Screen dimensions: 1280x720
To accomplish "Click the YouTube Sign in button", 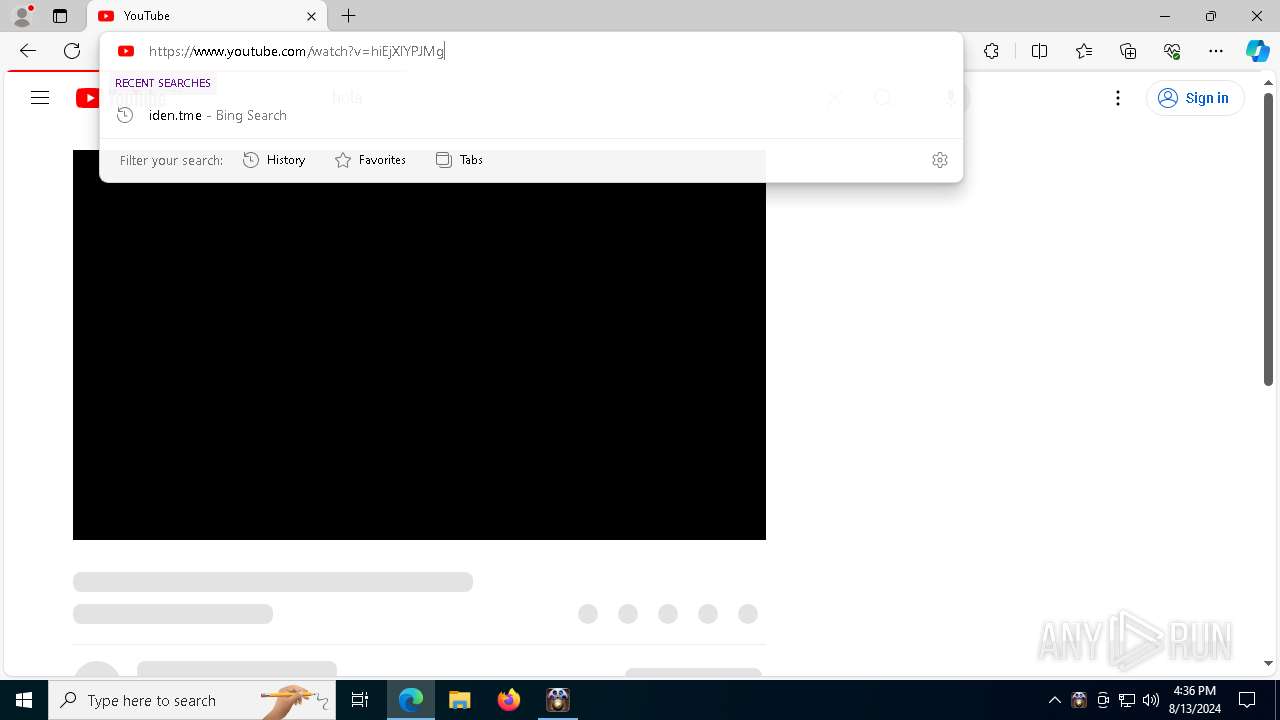I will coord(1194,98).
